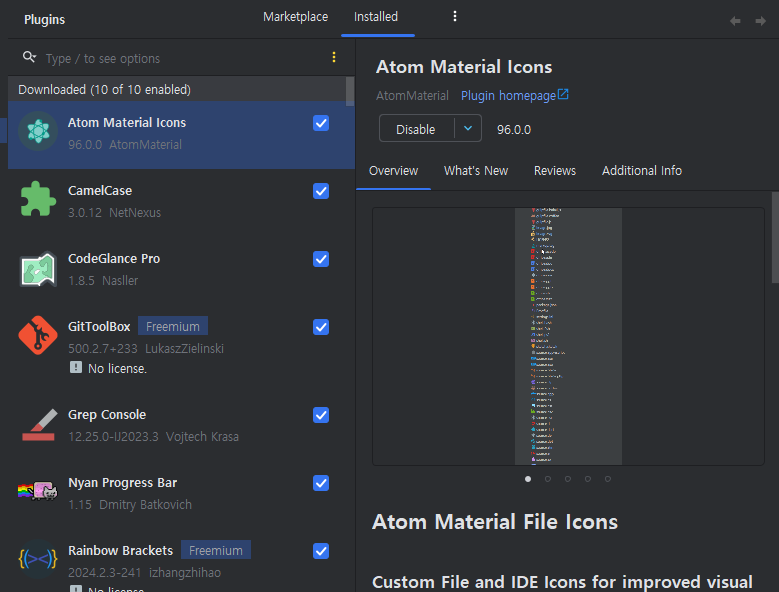Click the plugin list scrollbar
The width and height of the screenshot is (779, 592).
coord(350,91)
